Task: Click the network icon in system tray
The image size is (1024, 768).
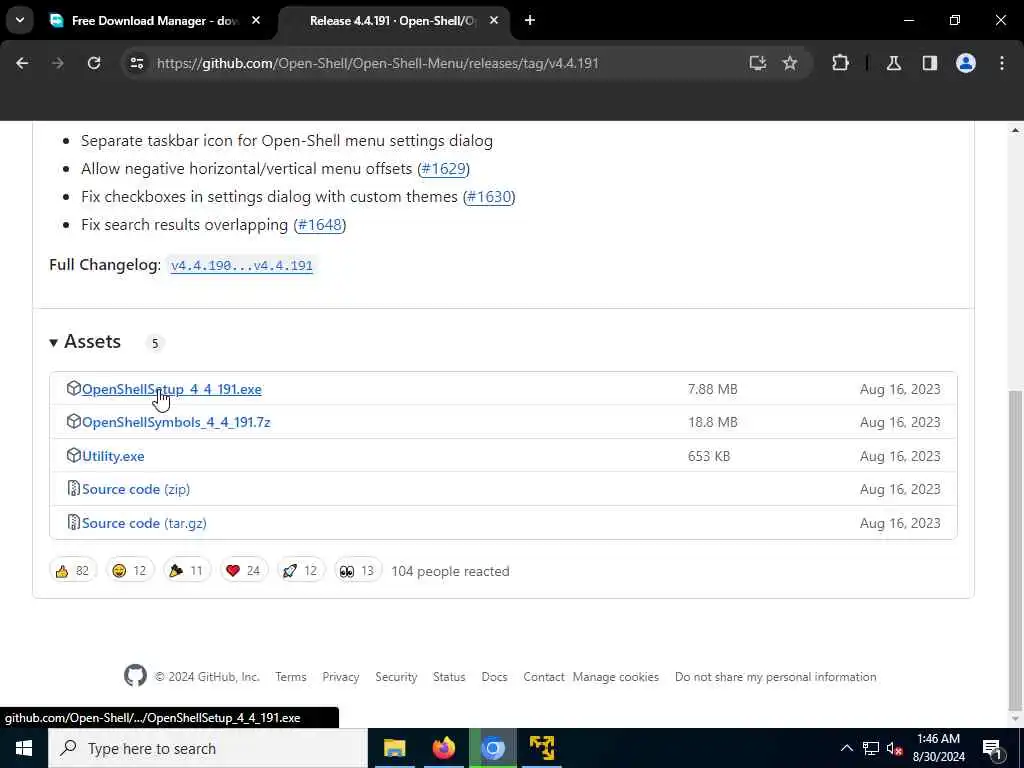Action: pyautogui.click(x=871, y=748)
